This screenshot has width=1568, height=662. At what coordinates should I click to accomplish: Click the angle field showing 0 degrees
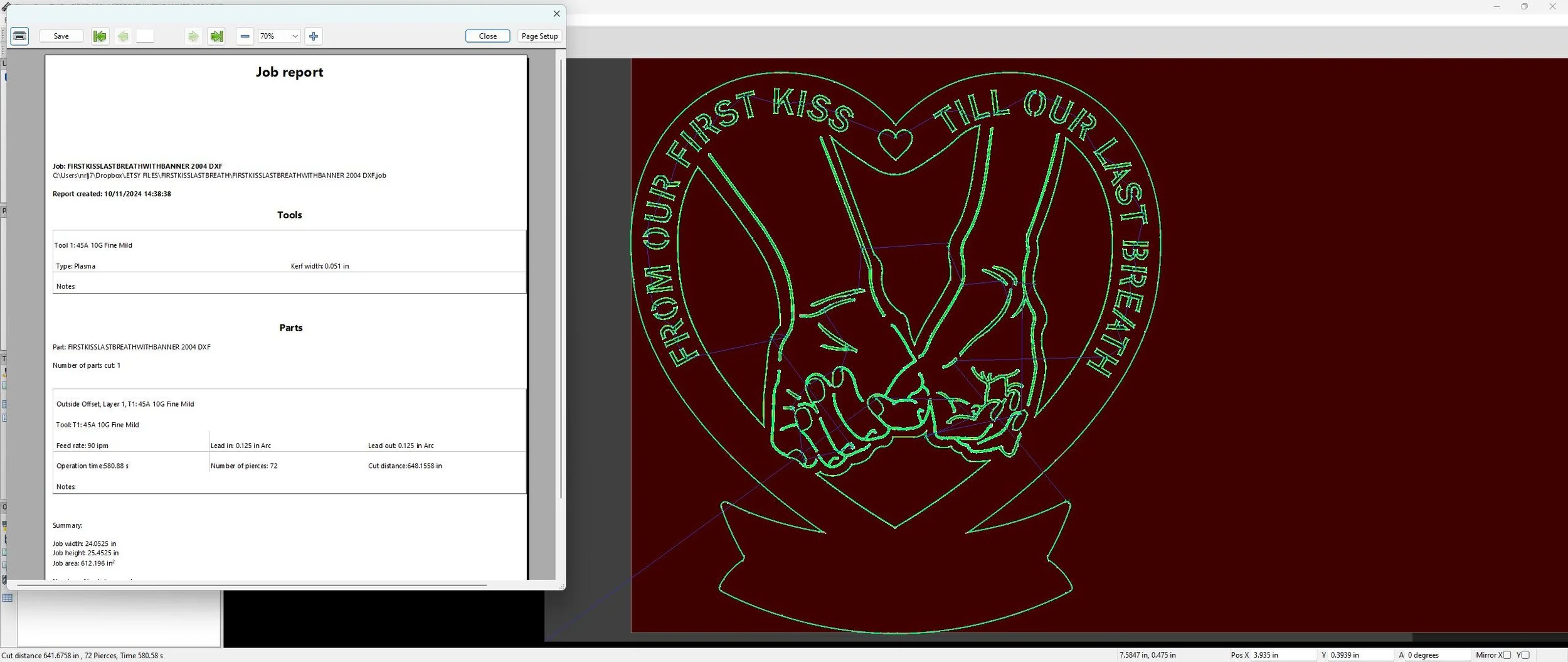pyautogui.click(x=1438, y=655)
